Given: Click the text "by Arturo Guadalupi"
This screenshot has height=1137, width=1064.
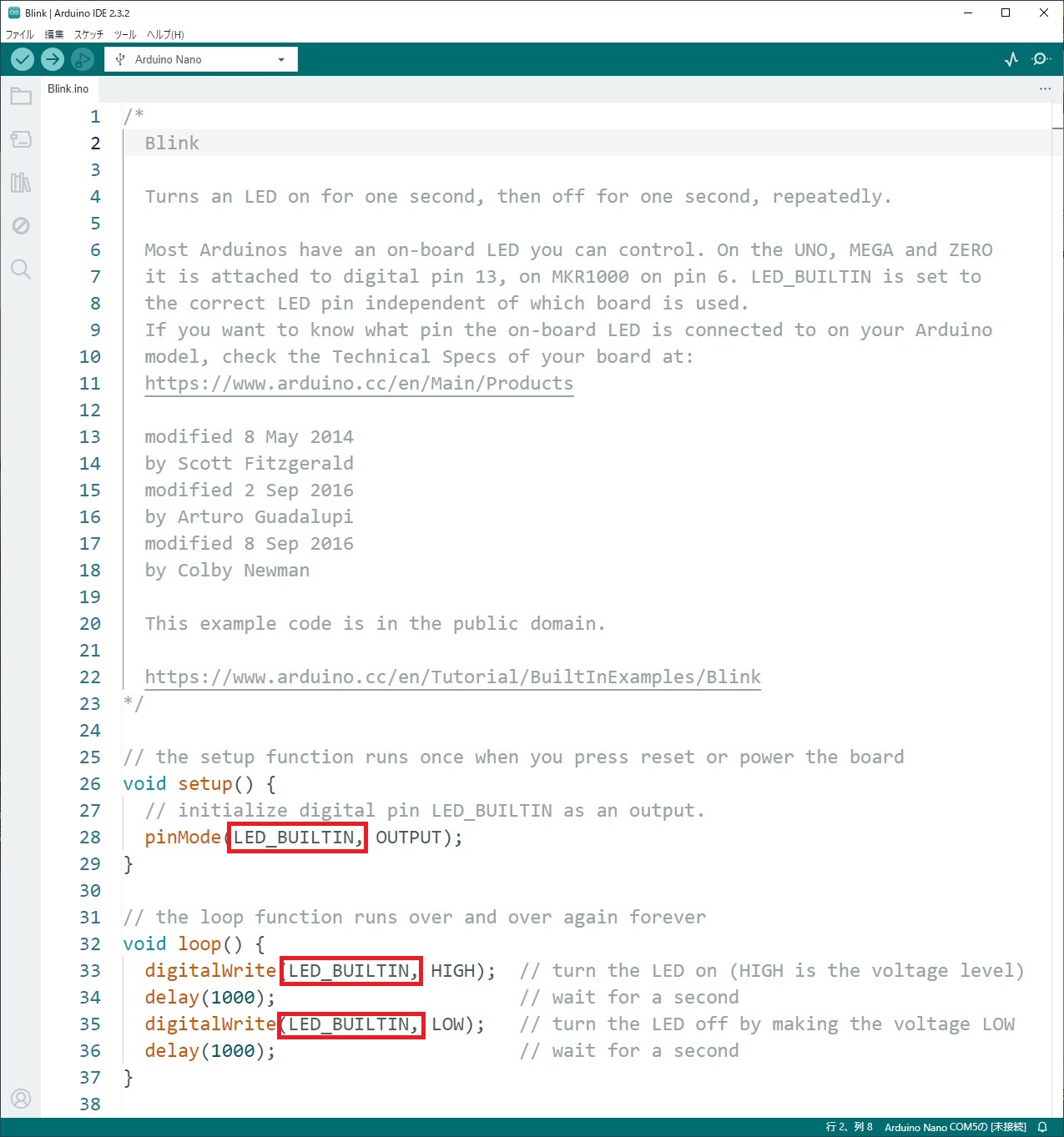Looking at the screenshot, I should tap(249, 517).
